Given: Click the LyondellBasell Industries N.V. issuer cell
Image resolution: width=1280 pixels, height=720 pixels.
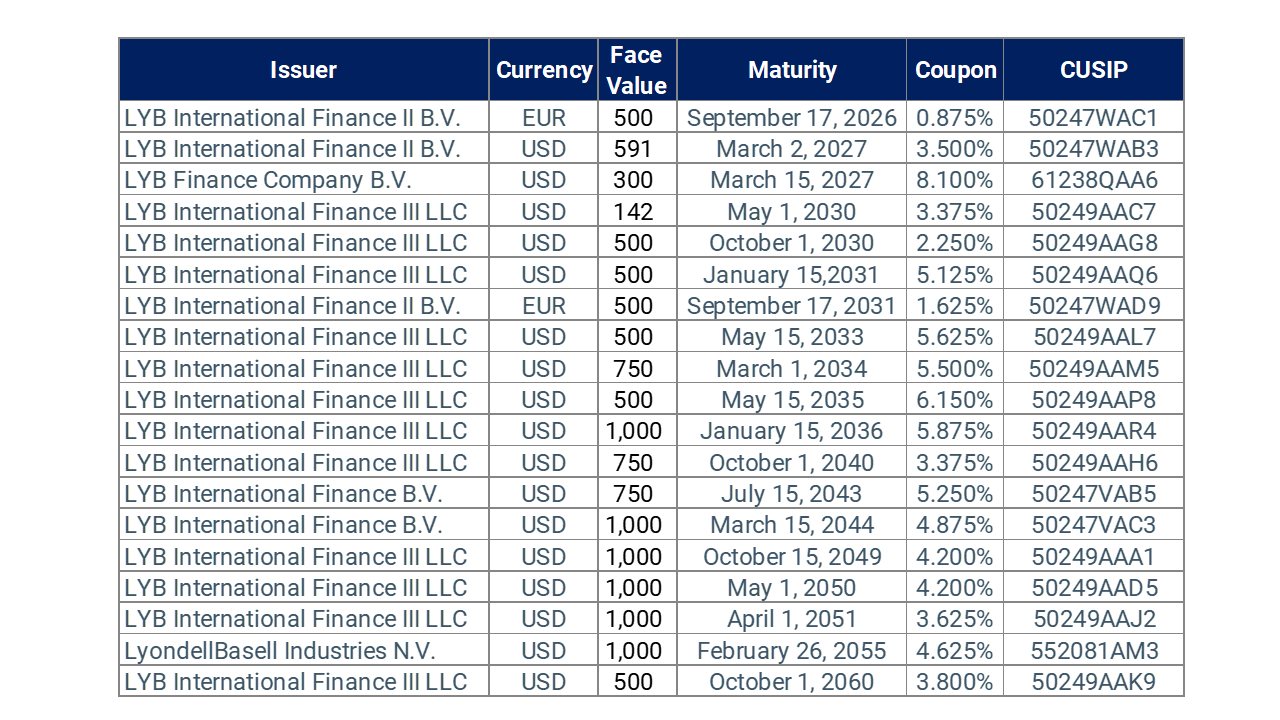Looking at the screenshot, I should tap(280, 651).
